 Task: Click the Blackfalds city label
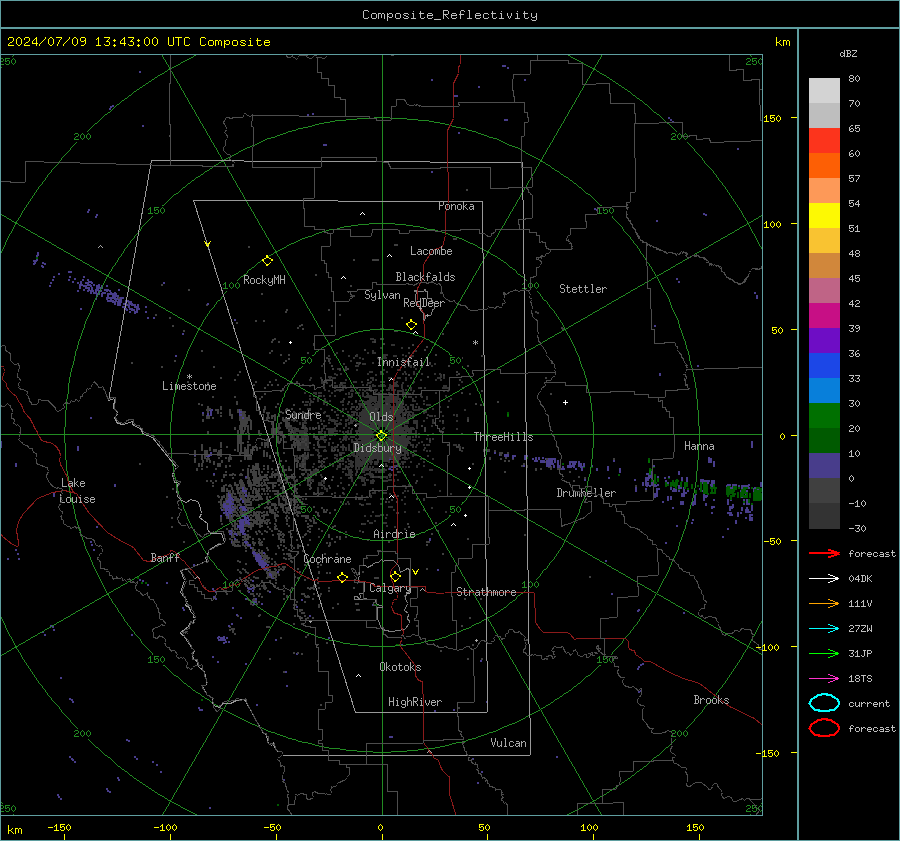pyautogui.click(x=425, y=277)
